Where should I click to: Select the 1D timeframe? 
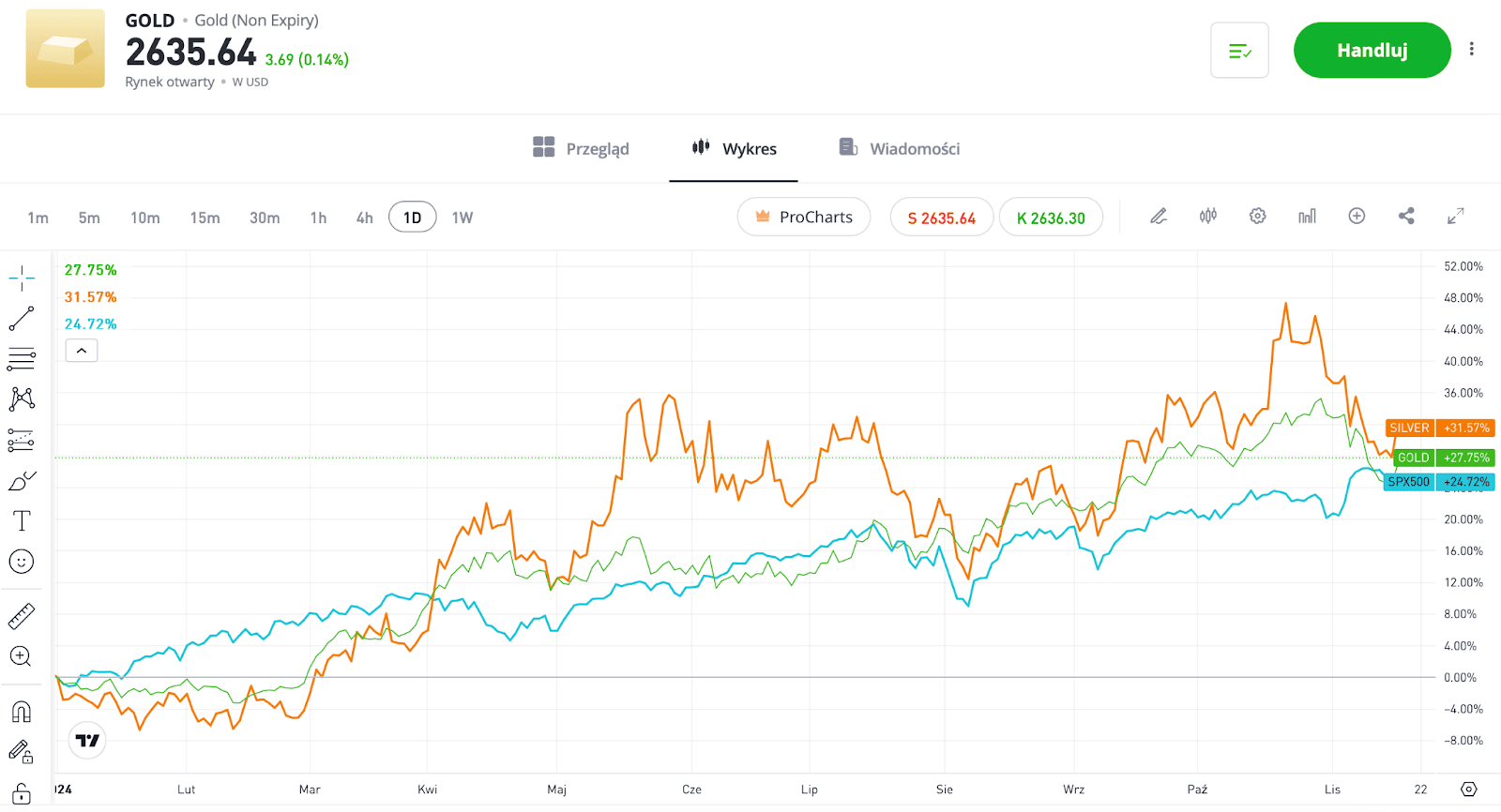tap(413, 218)
